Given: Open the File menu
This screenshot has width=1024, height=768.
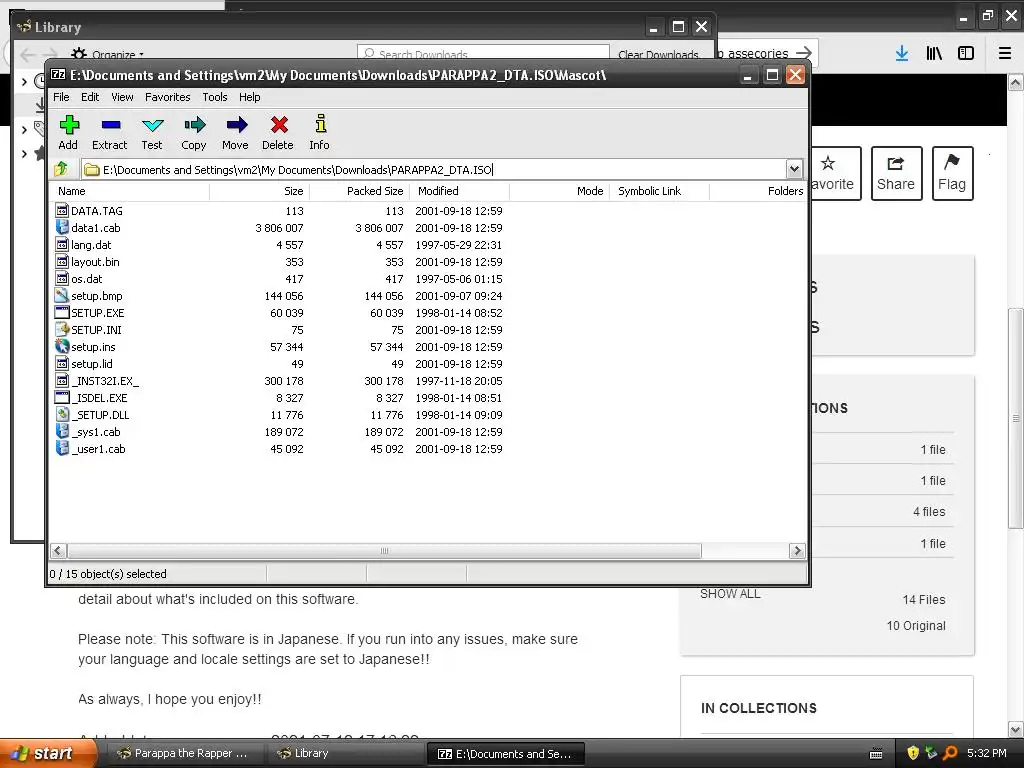Looking at the screenshot, I should point(61,97).
